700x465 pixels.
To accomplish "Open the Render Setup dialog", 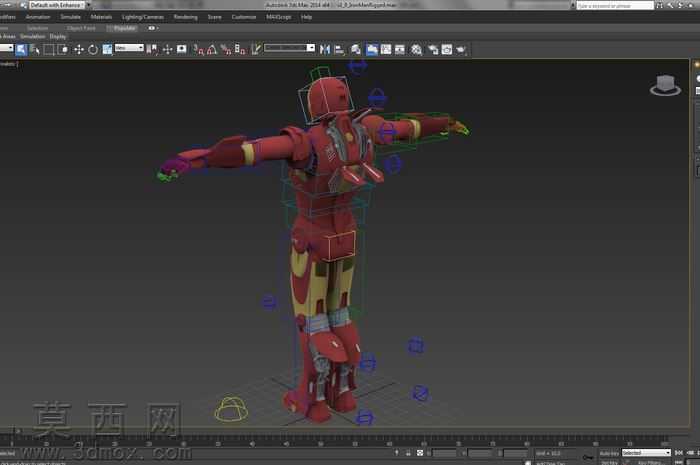I will coord(433,50).
